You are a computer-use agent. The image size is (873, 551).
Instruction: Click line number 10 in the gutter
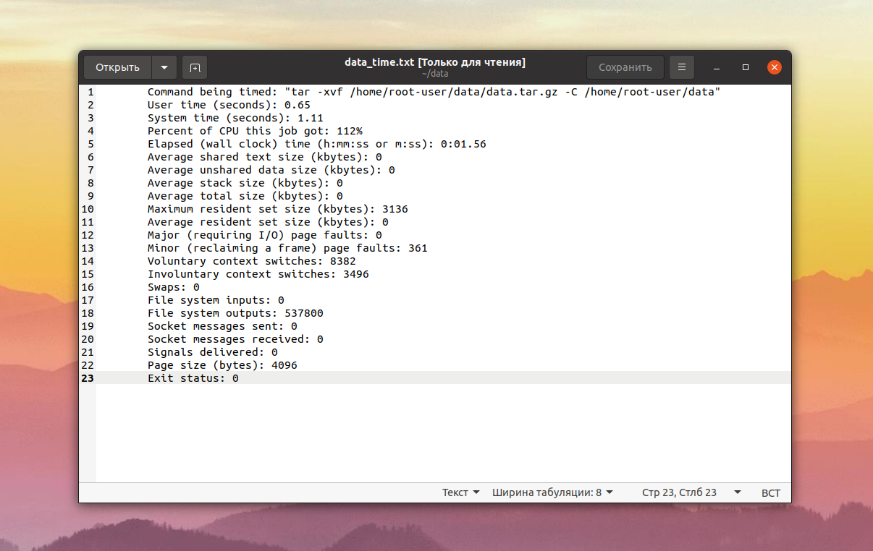pos(87,209)
